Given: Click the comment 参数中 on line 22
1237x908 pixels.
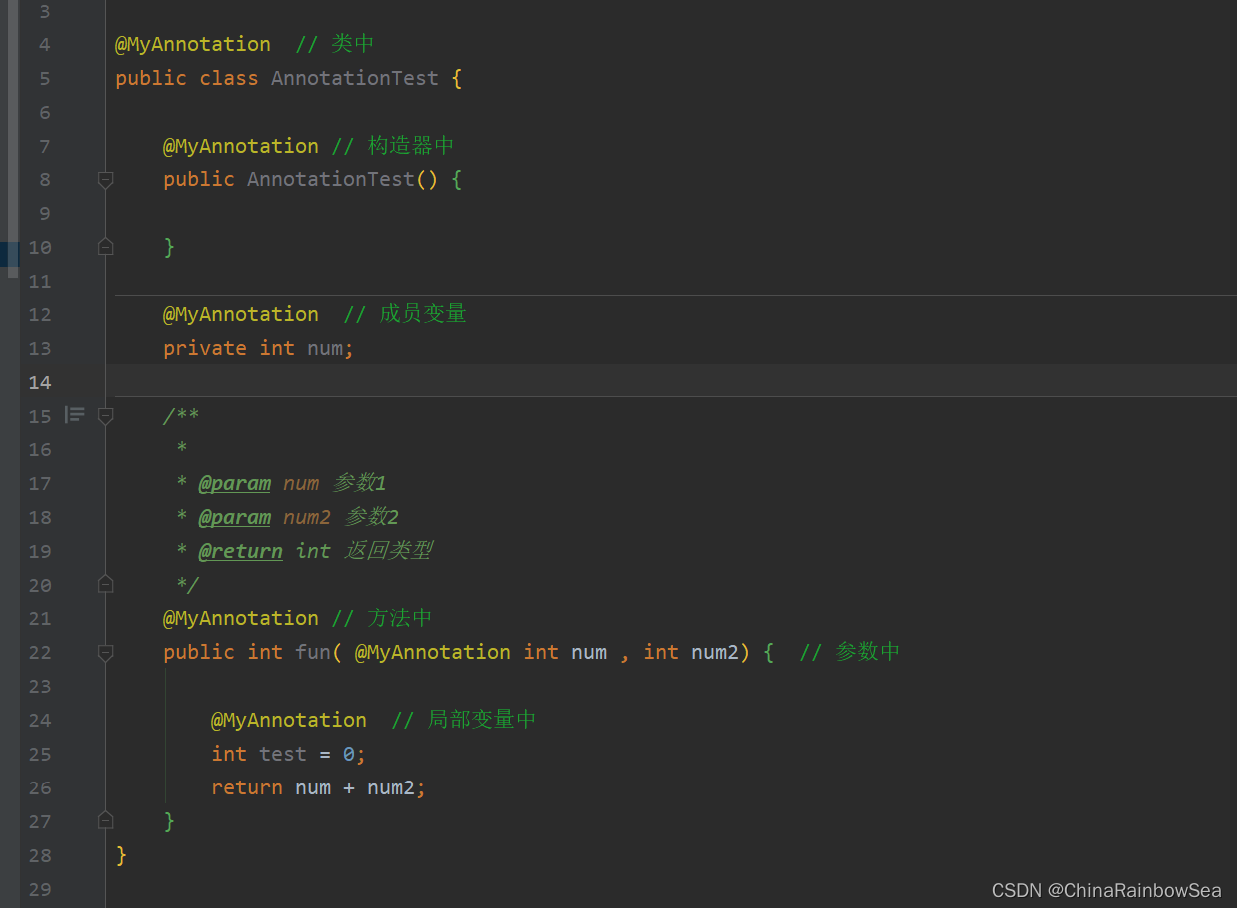Looking at the screenshot, I should pos(868,652).
